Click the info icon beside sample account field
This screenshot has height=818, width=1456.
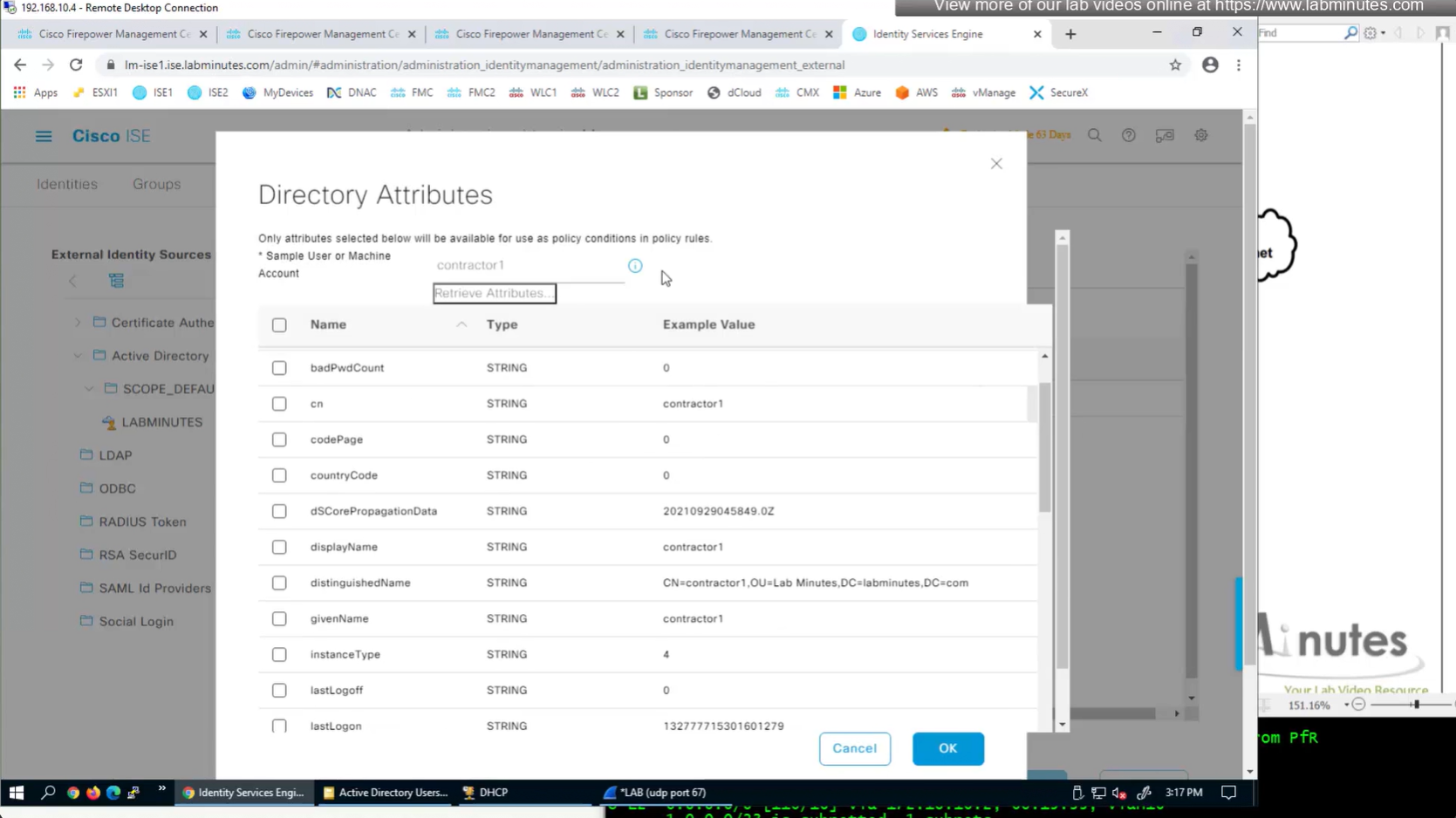point(635,266)
